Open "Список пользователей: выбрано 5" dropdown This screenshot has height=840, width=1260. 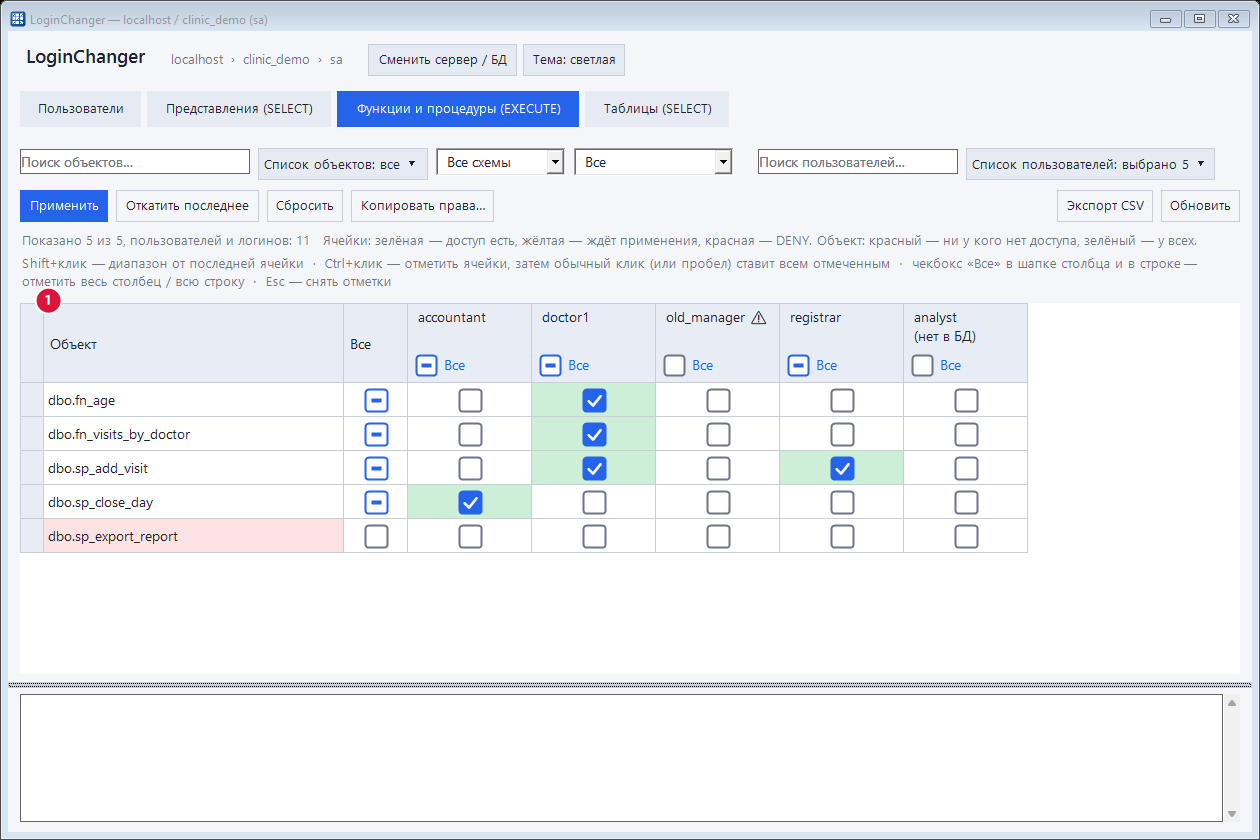(x=1090, y=164)
